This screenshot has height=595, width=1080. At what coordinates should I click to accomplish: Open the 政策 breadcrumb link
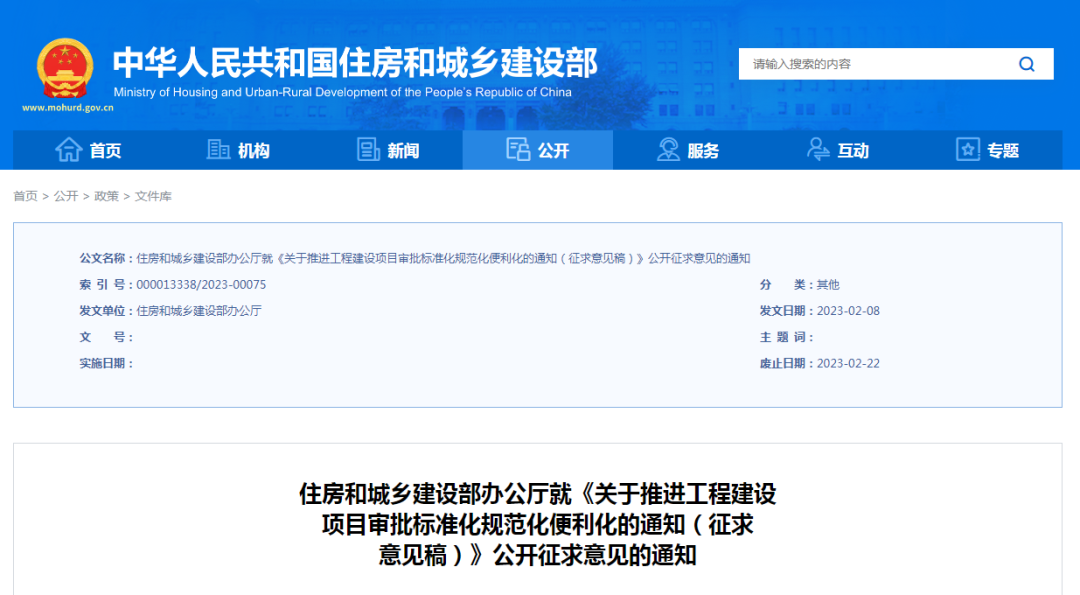coord(108,196)
